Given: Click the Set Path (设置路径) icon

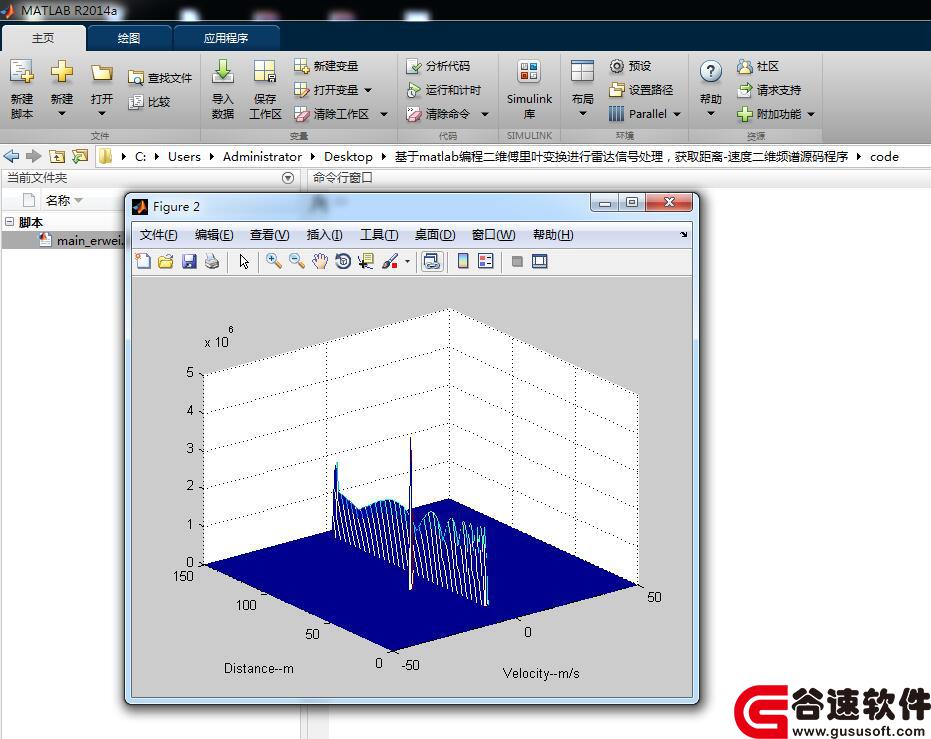Looking at the screenshot, I should [617, 90].
